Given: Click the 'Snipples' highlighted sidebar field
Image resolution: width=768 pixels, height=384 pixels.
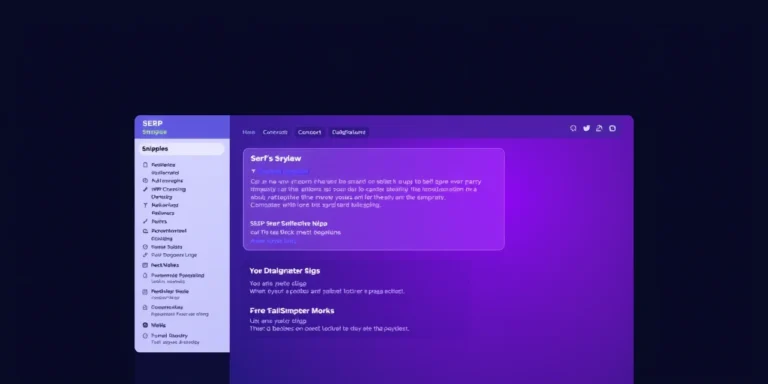Looking at the screenshot, I should tap(181, 149).
